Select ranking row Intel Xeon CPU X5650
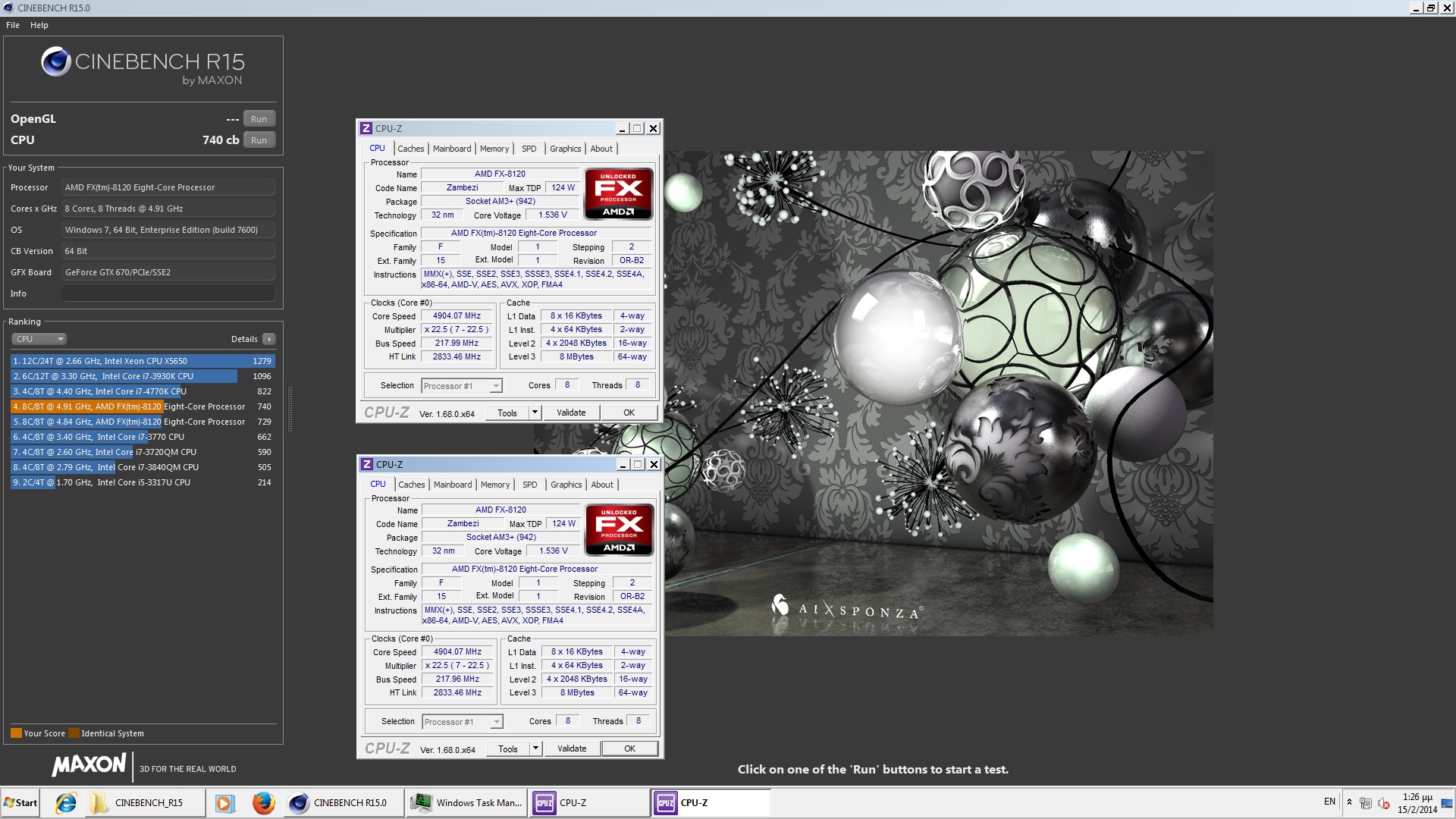The width and height of the screenshot is (1456, 819). pos(143,361)
